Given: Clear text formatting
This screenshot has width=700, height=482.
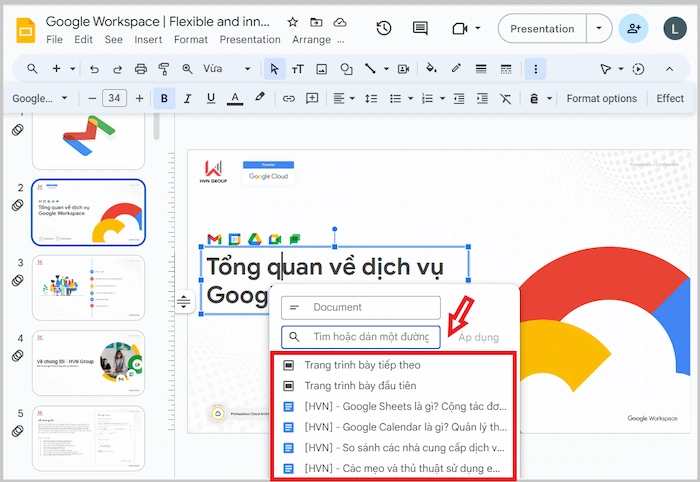Looking at the screenshot, I should coord(505,98).
